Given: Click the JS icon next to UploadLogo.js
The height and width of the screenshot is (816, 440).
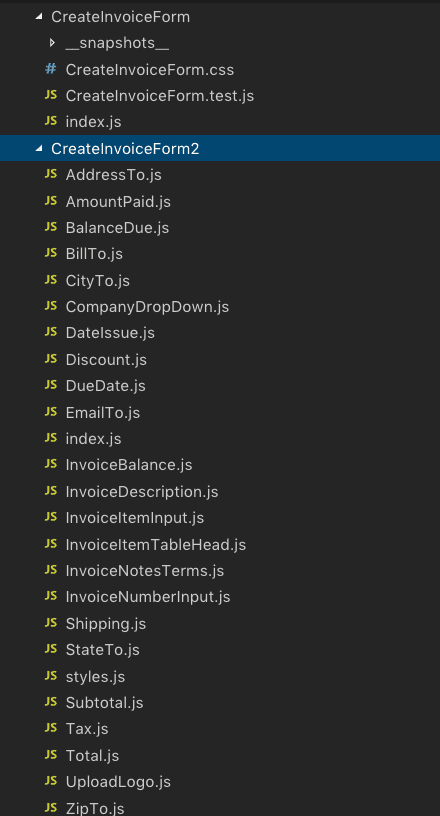Looking at the screenshot, I should [51, 781].
